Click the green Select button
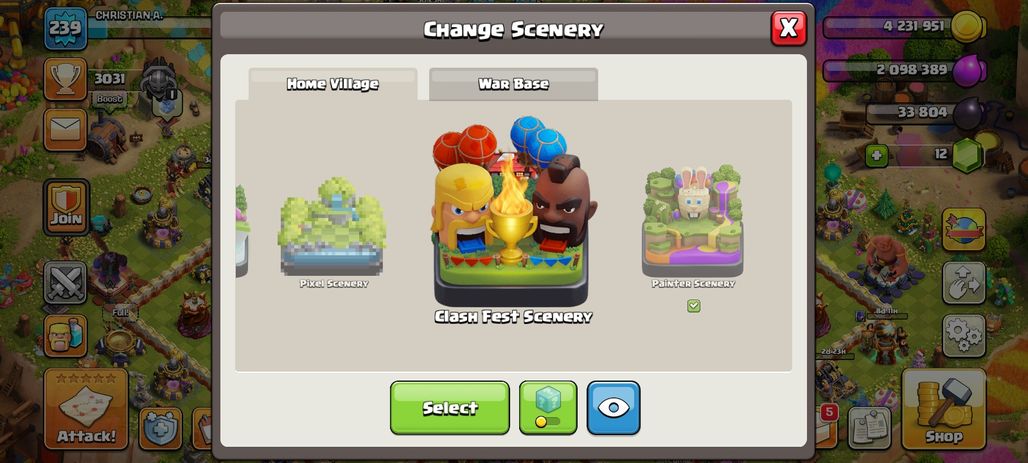 [x=450, y=407]
